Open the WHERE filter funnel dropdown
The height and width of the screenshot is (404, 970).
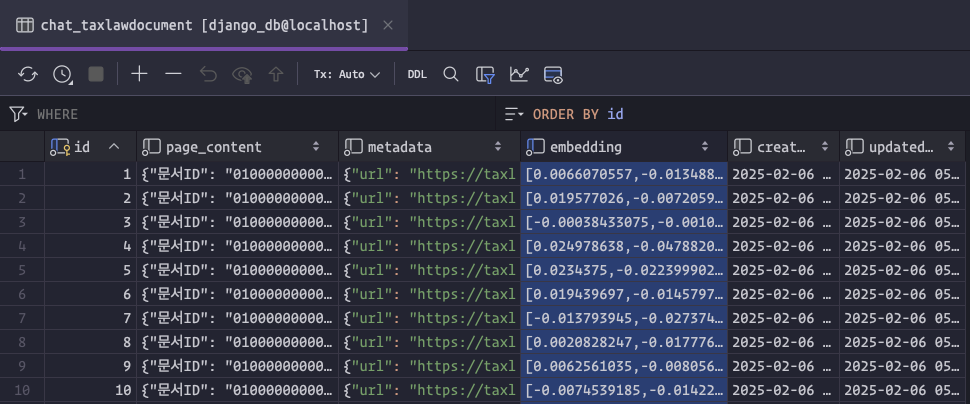pos(19,114)
